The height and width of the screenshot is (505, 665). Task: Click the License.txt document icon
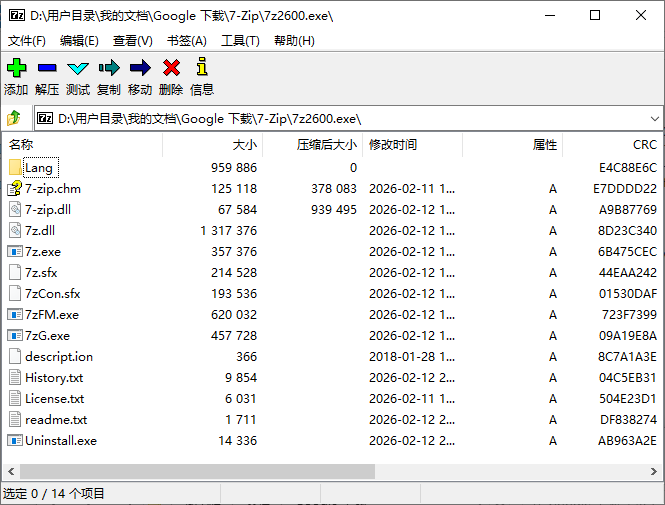tap(15, 399)
